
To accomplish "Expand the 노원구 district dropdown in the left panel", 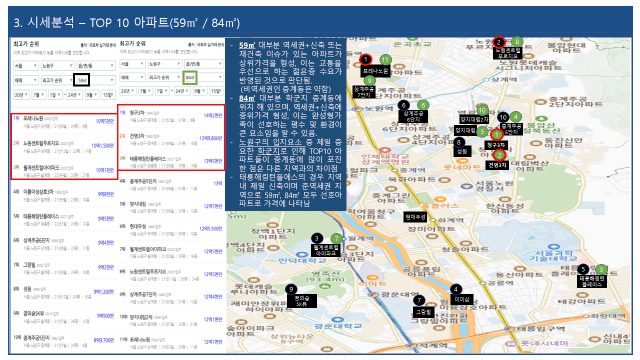I will pyautogui.click(x=57, y=65).
